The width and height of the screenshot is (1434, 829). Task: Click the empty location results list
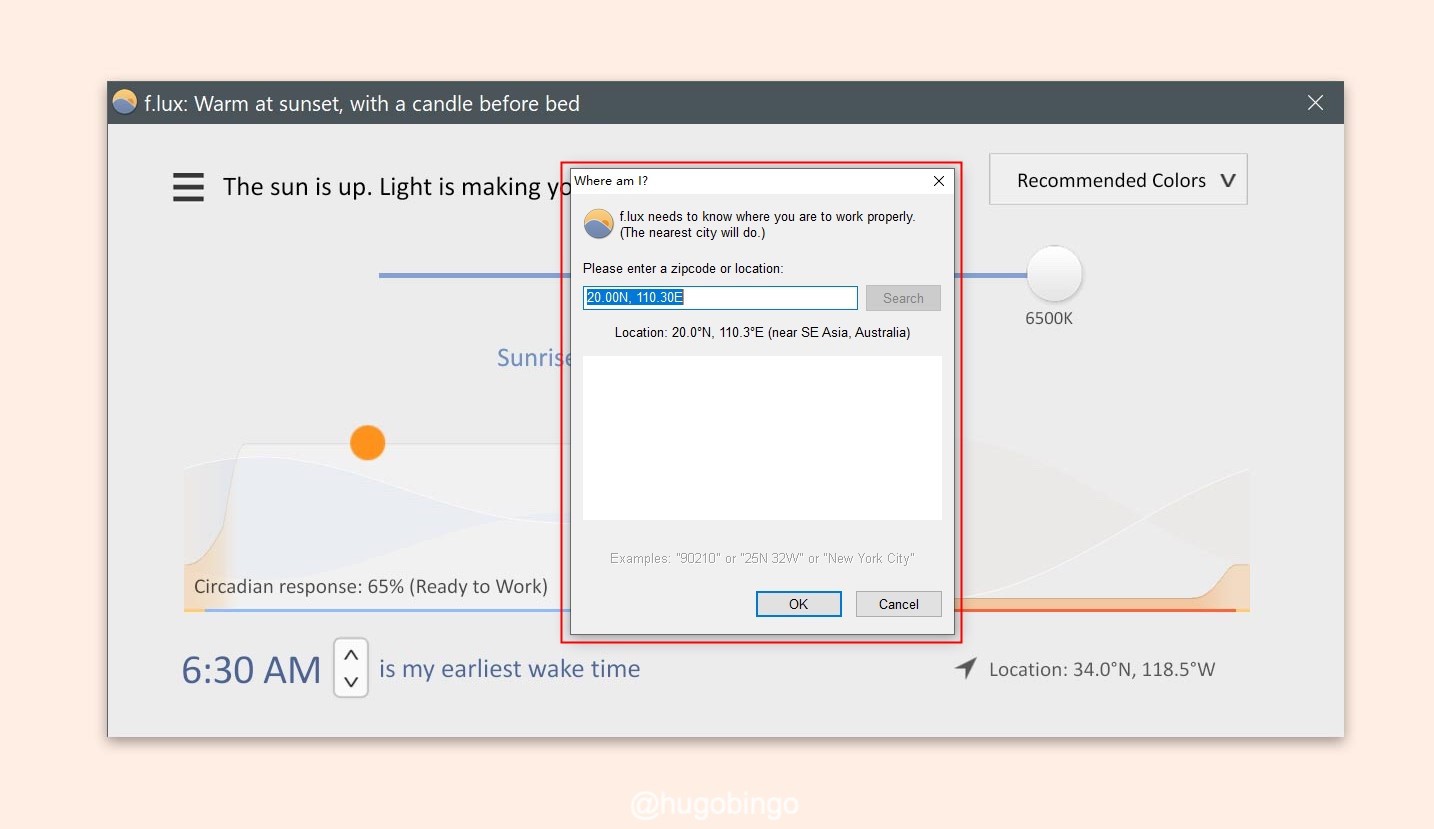(x=762, y=438)
